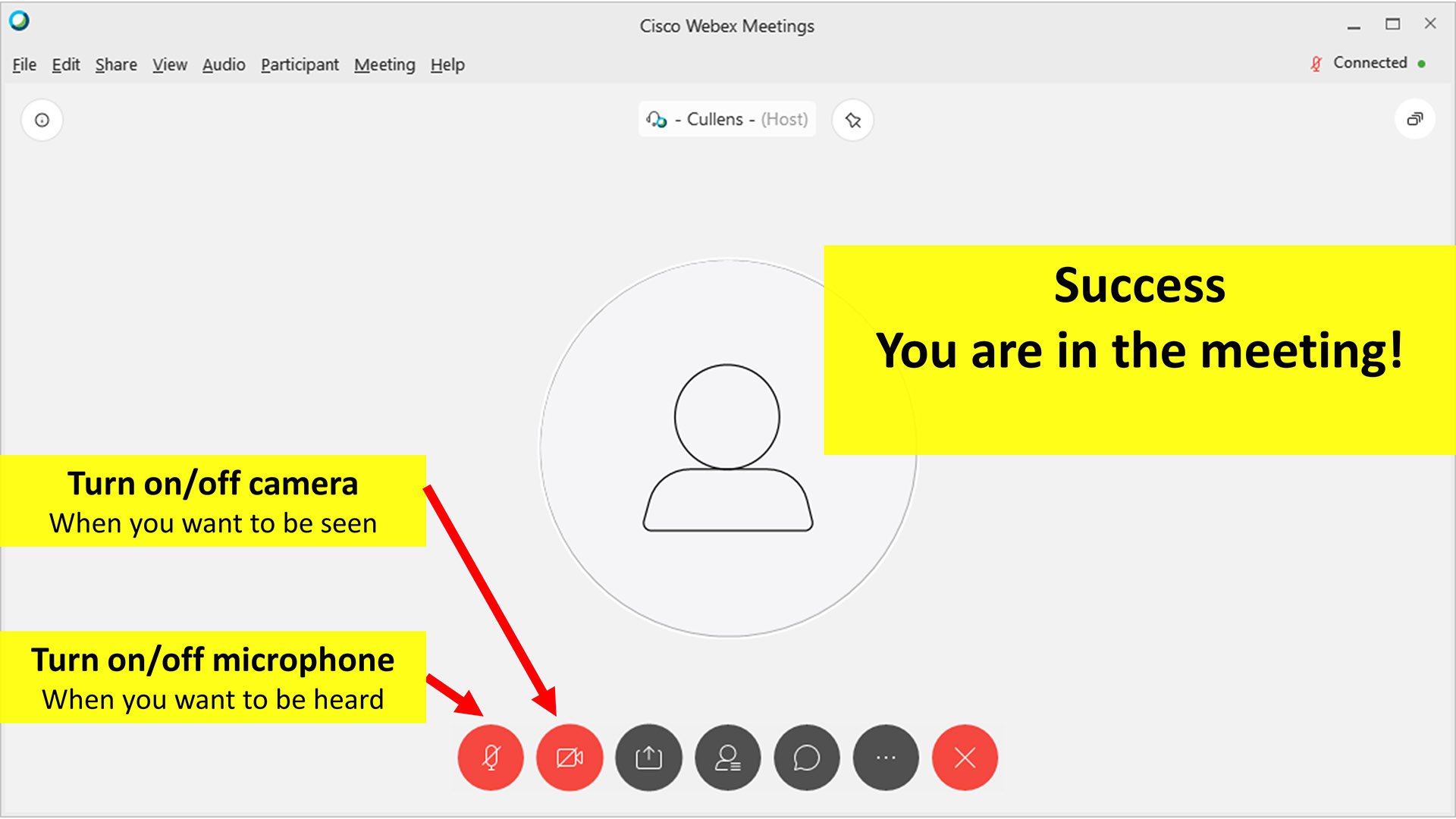Expand the Meeting menu

coord(384,65)
